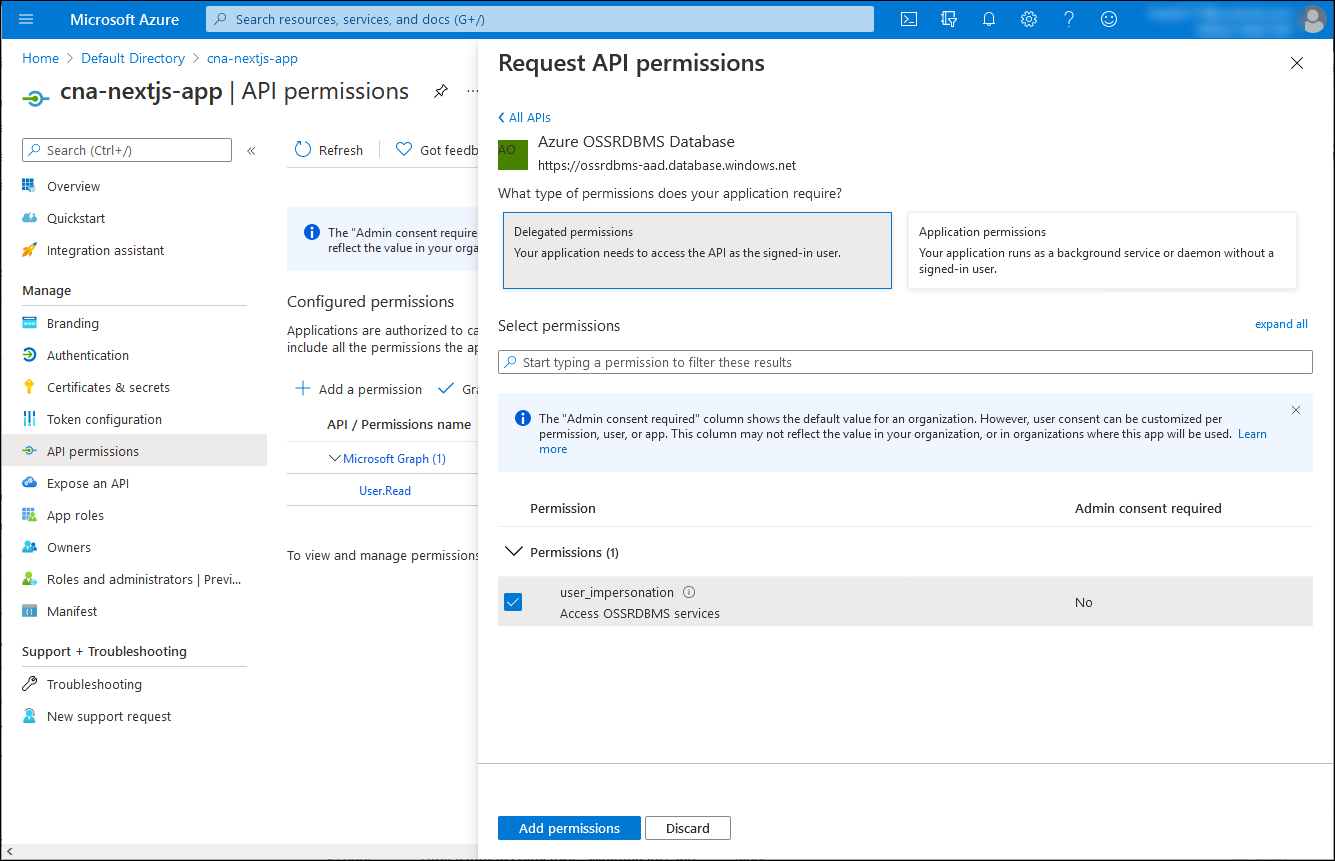Image resolution: width=1335 pixels, height=861 pixels.
Task: Open Integration assistant in the sidebar
Action: 105,250
